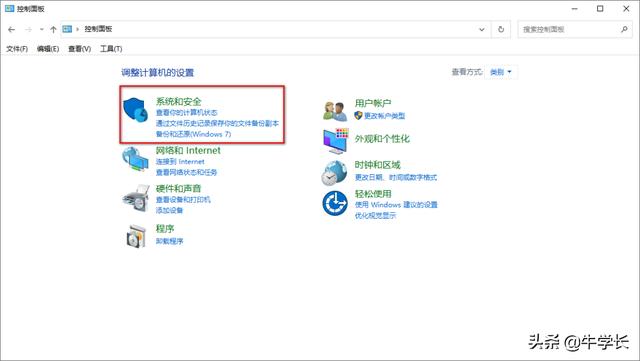The width and height of the screenshot is (640, 361).
Task: Click 连接到 Internet link
Action: point(180,162)
